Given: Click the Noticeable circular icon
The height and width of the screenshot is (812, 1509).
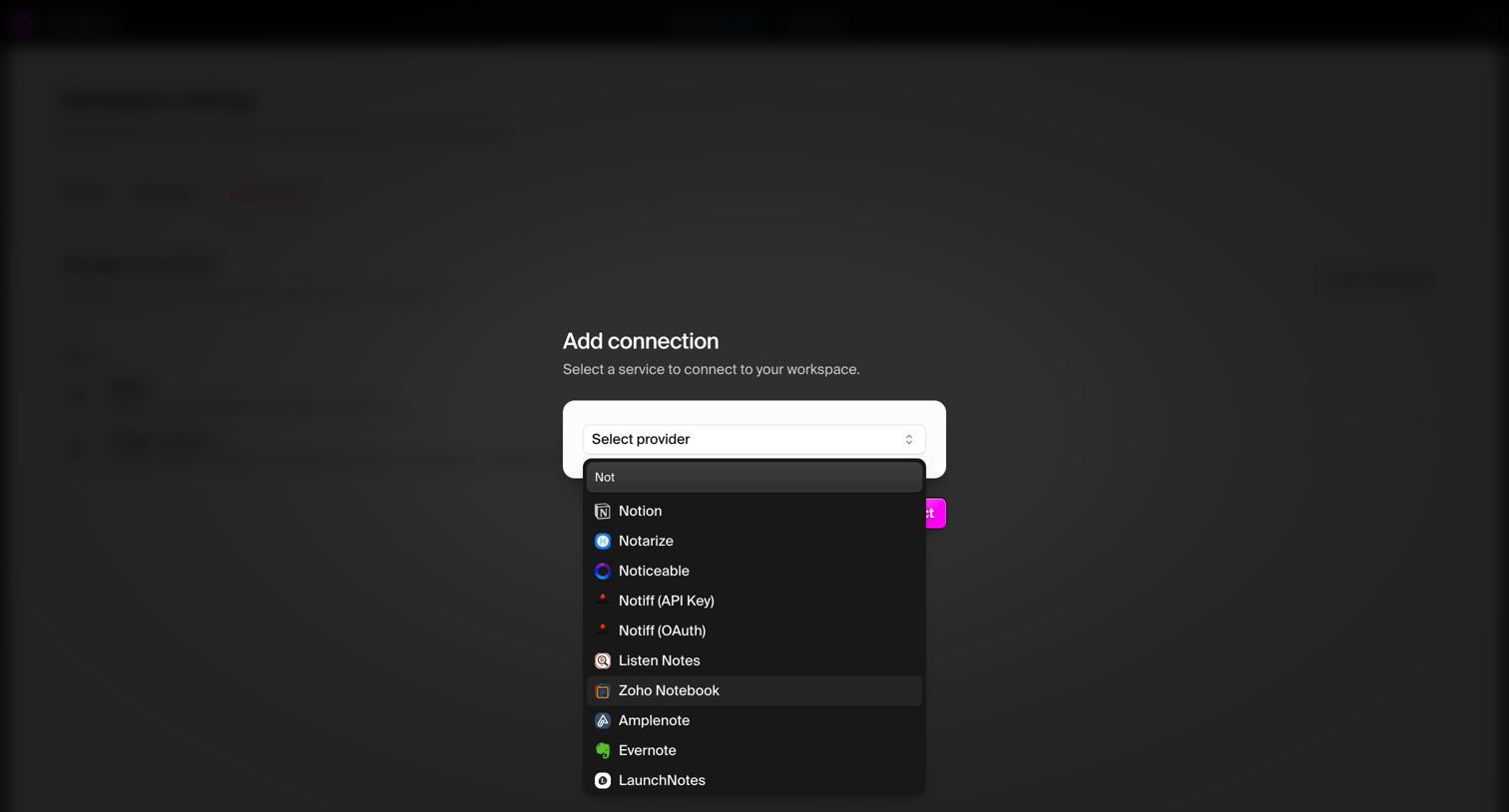Looking at the screenshot, I should [603, 572].
